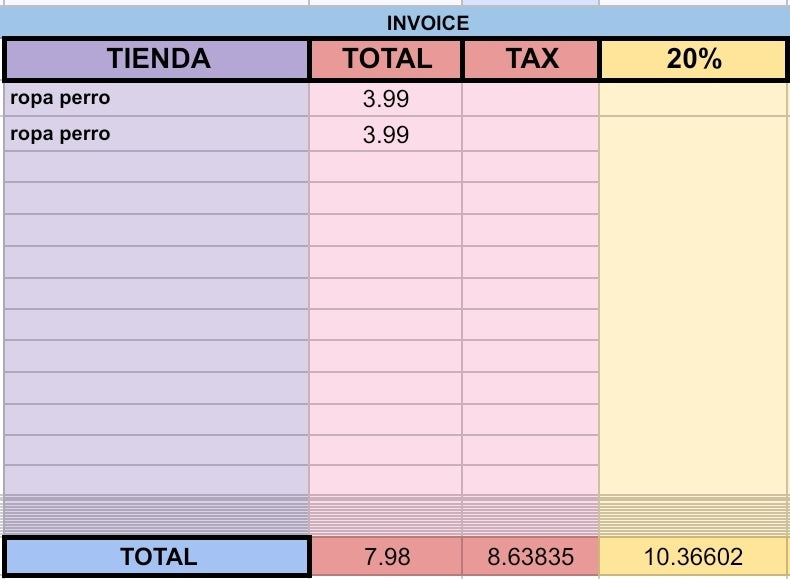This screenshot has height=579, width=790.
Task: Select empty TAX cell in third item row
Action: coord(531,167)
